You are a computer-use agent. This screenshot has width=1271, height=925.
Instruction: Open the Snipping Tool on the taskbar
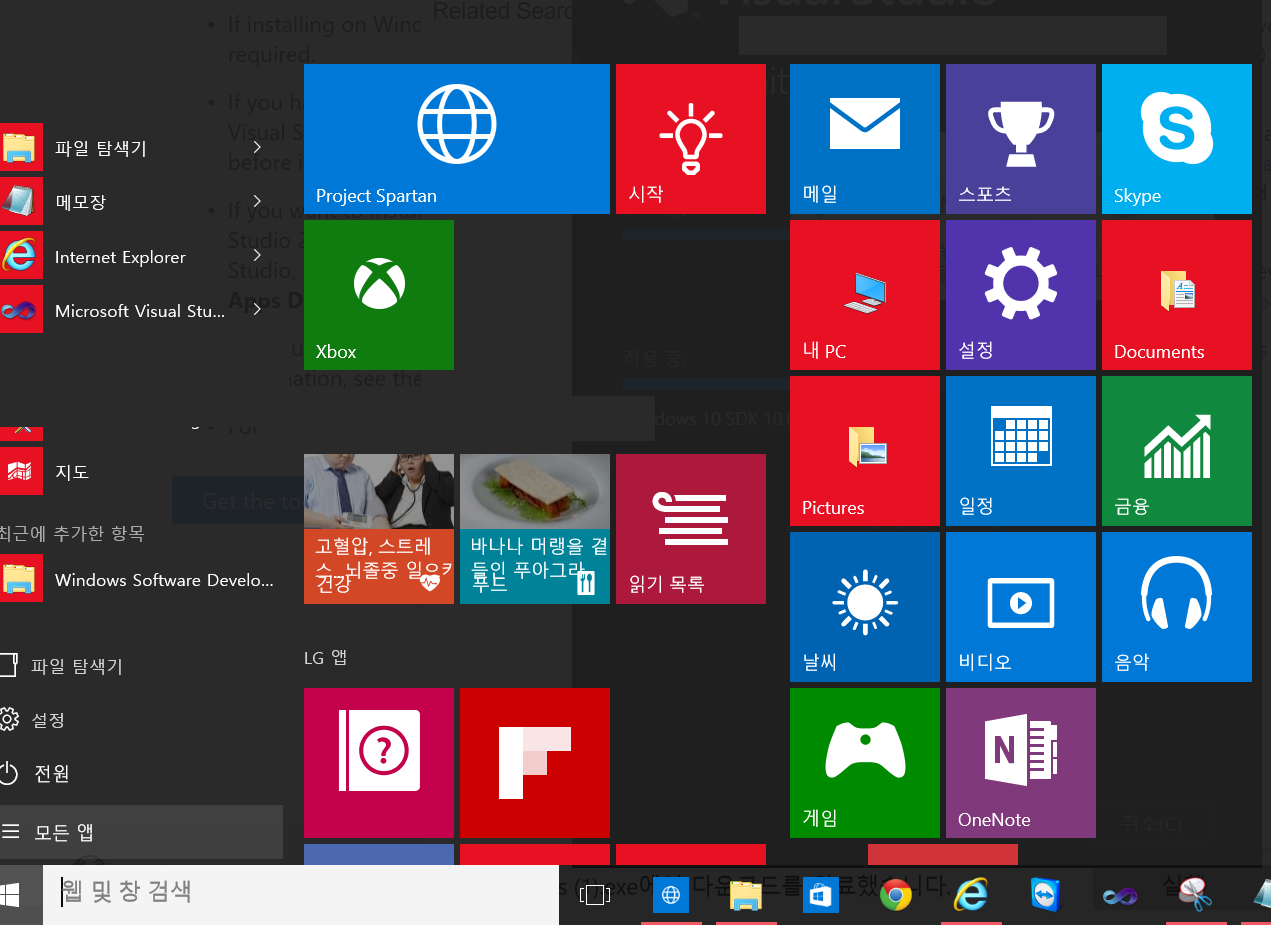[x=1194, y=895]
